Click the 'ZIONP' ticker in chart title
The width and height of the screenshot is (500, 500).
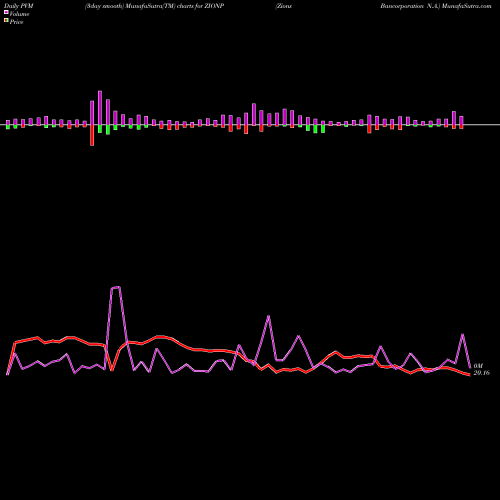[x=214, y=6]
